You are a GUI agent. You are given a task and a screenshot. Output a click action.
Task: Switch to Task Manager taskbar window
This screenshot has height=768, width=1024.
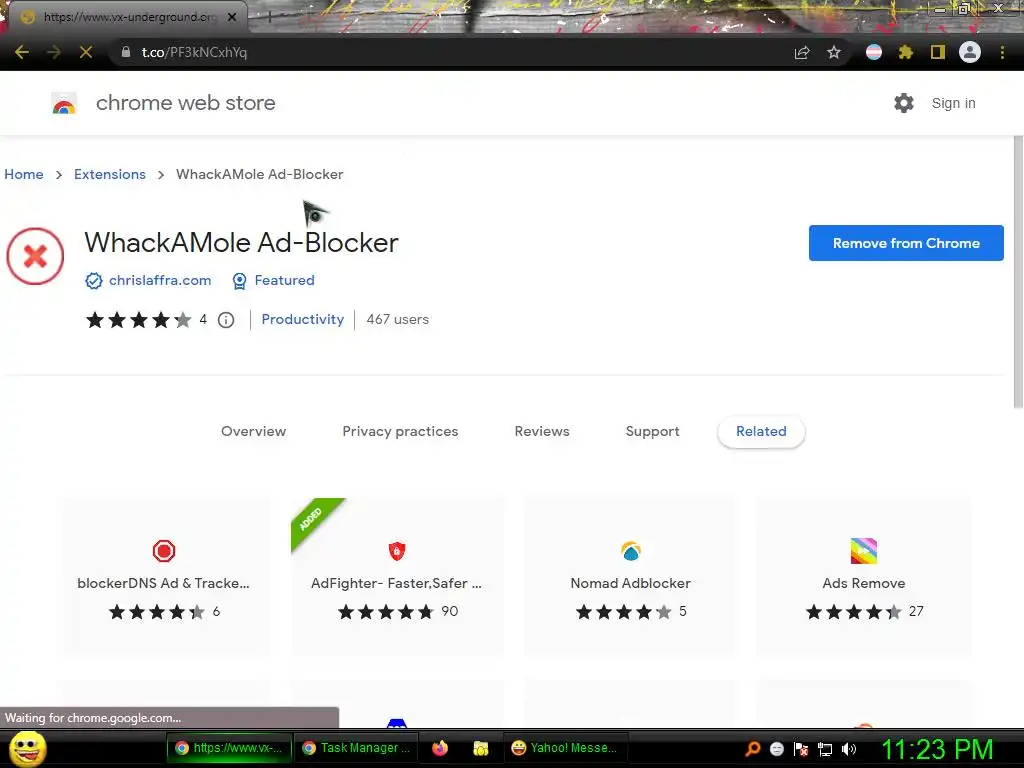click(x=357, y=748)
